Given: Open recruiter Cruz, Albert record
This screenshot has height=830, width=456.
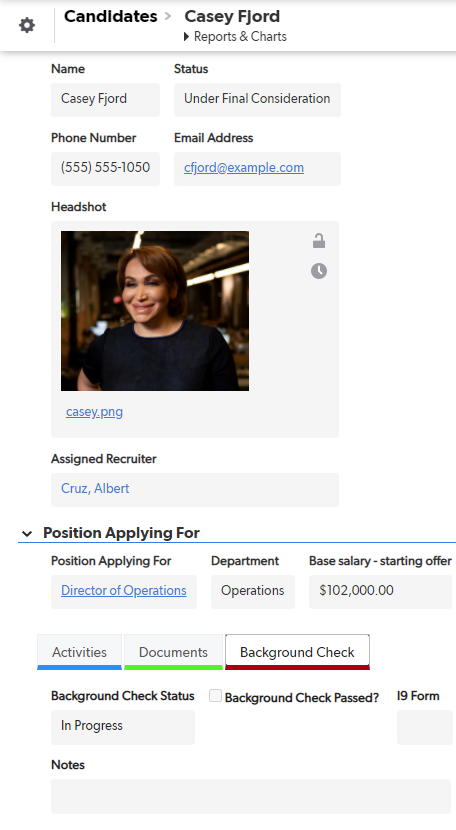Looking at the screenshot, I should pyautogui.click(x=95, y=489).
